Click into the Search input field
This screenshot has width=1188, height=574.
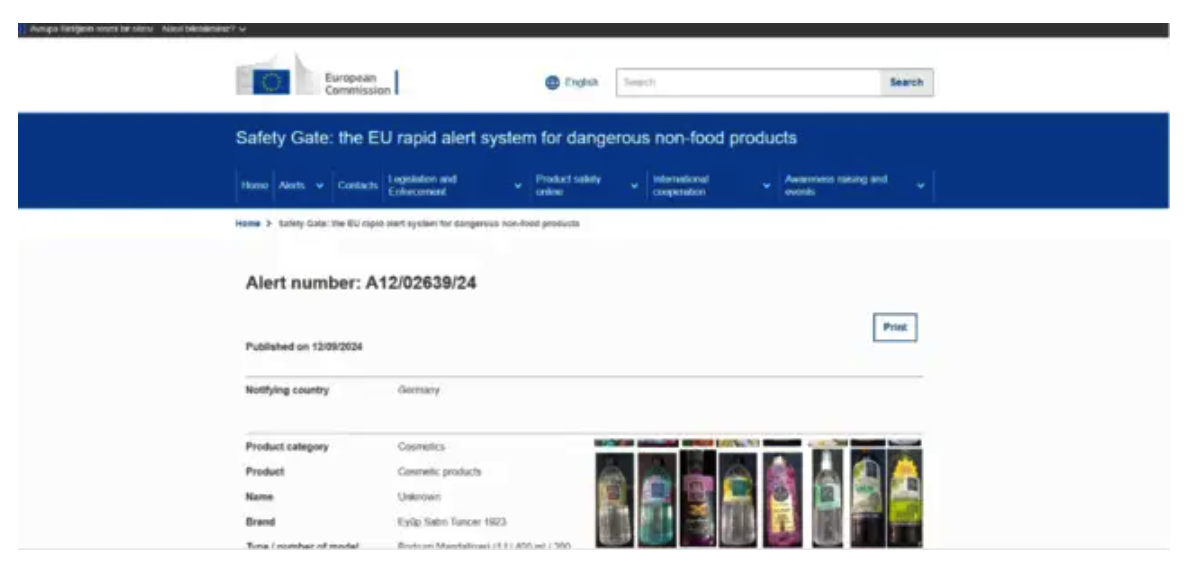pos(749,83)
